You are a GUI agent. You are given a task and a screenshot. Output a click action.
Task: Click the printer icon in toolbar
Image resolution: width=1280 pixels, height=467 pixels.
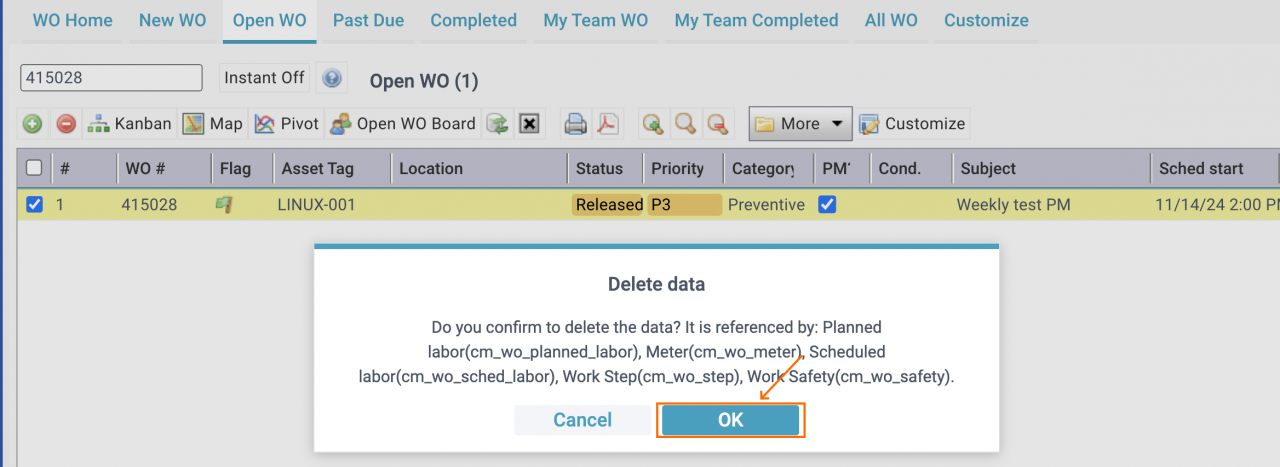tap(575, 124)
